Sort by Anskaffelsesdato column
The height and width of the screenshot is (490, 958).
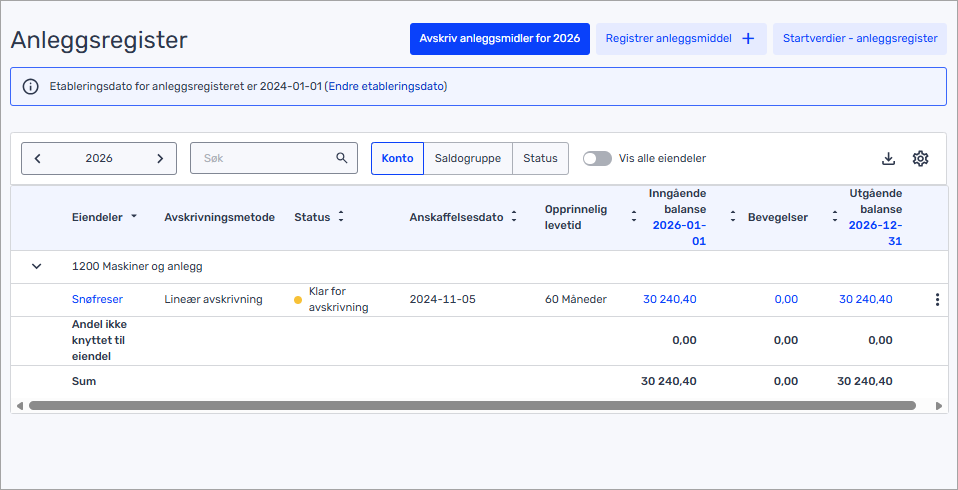(514, 217)
